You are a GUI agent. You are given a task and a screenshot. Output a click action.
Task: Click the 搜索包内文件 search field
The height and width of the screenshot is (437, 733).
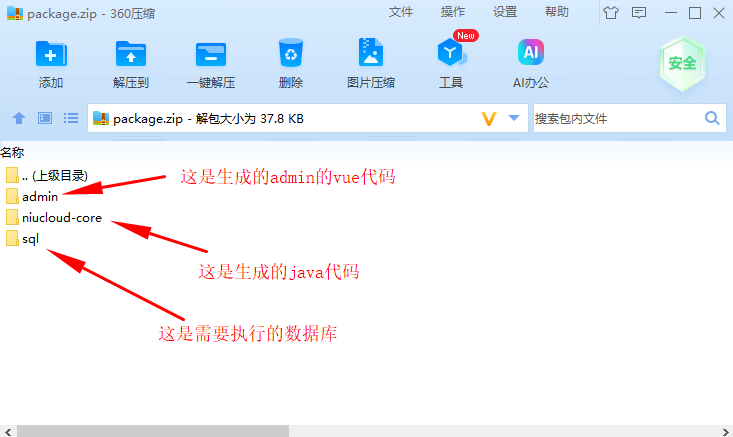pos(617,119)
